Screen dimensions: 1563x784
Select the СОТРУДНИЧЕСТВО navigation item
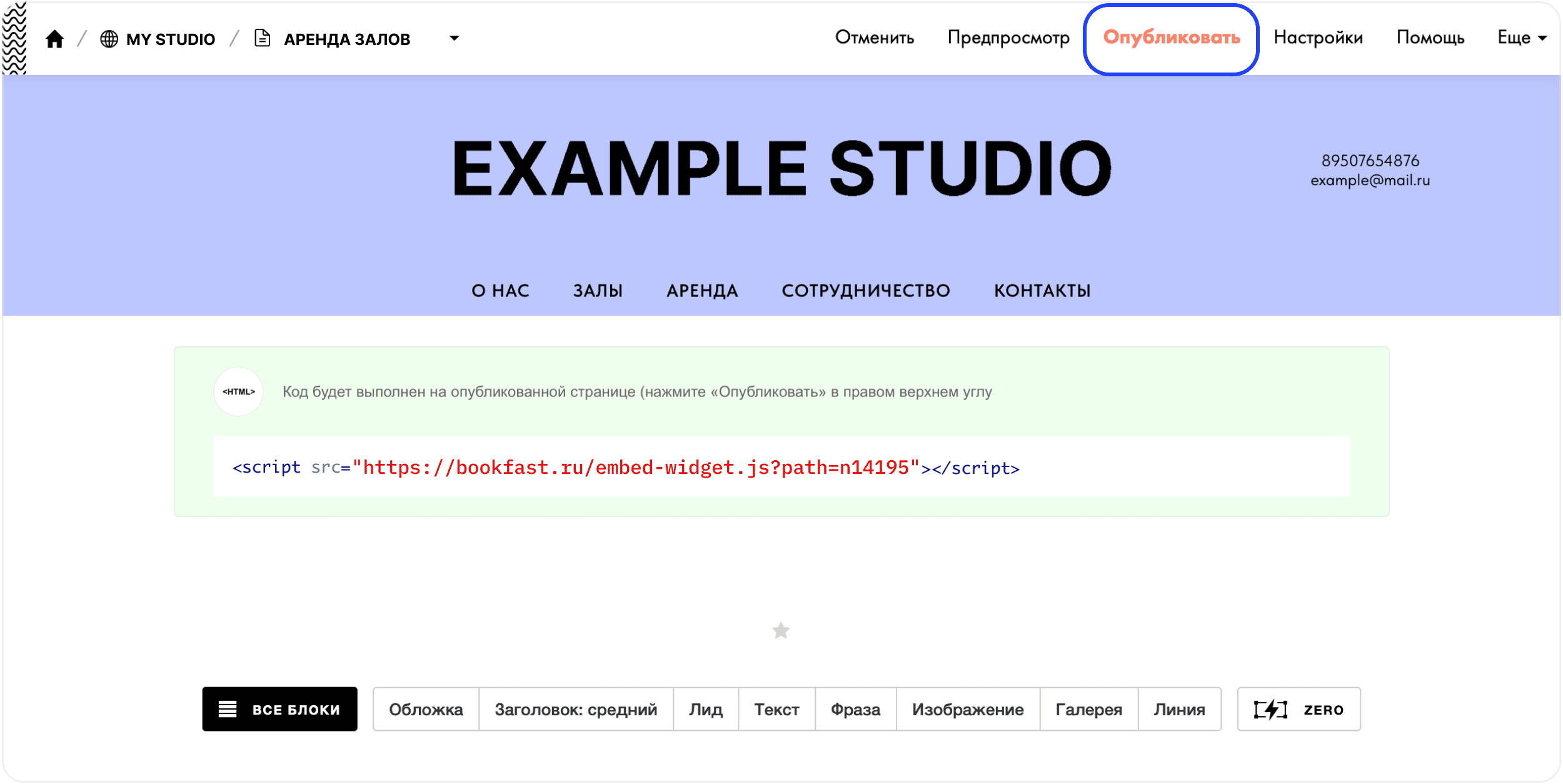coord(866,291)
